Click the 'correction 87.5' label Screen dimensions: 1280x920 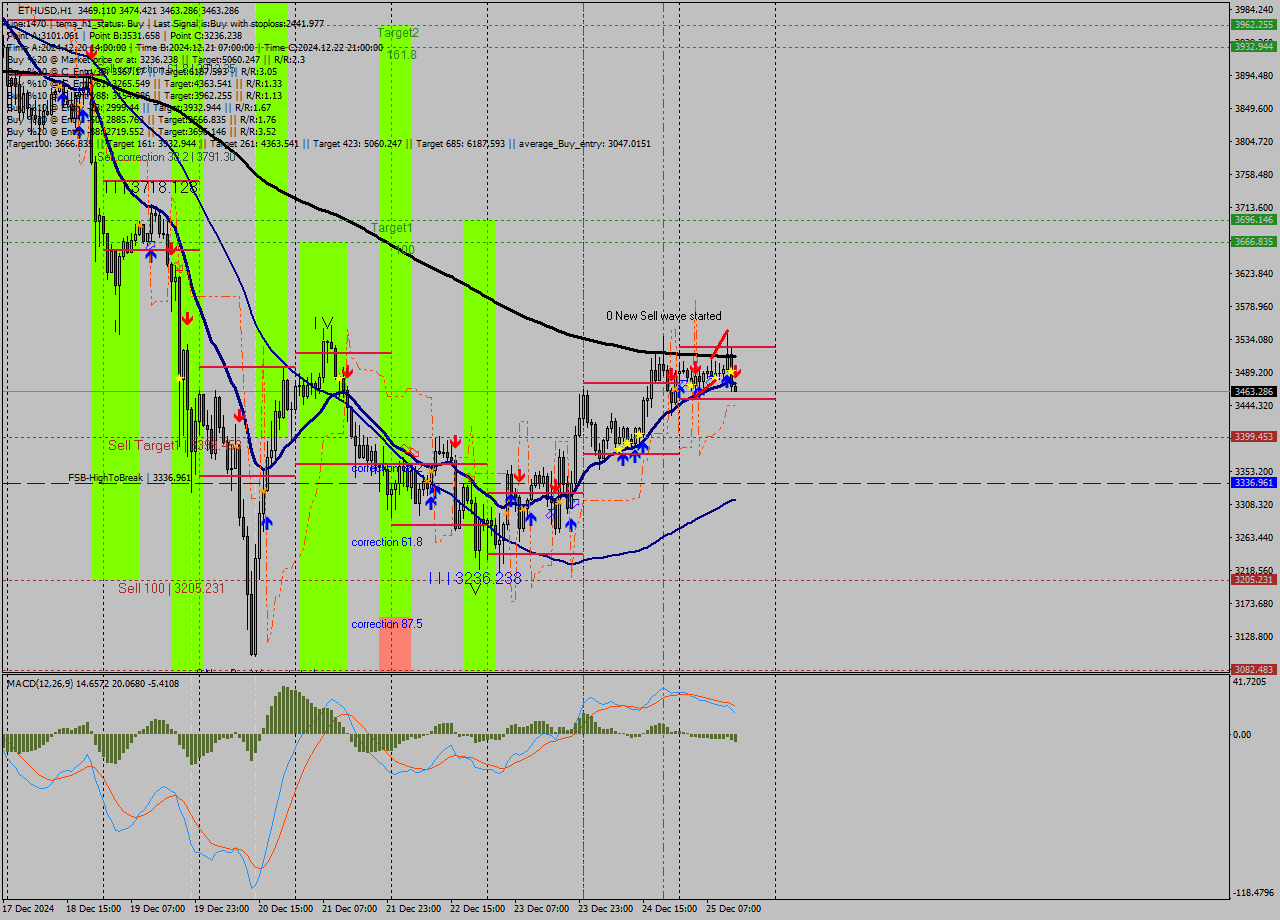point(387,624)
